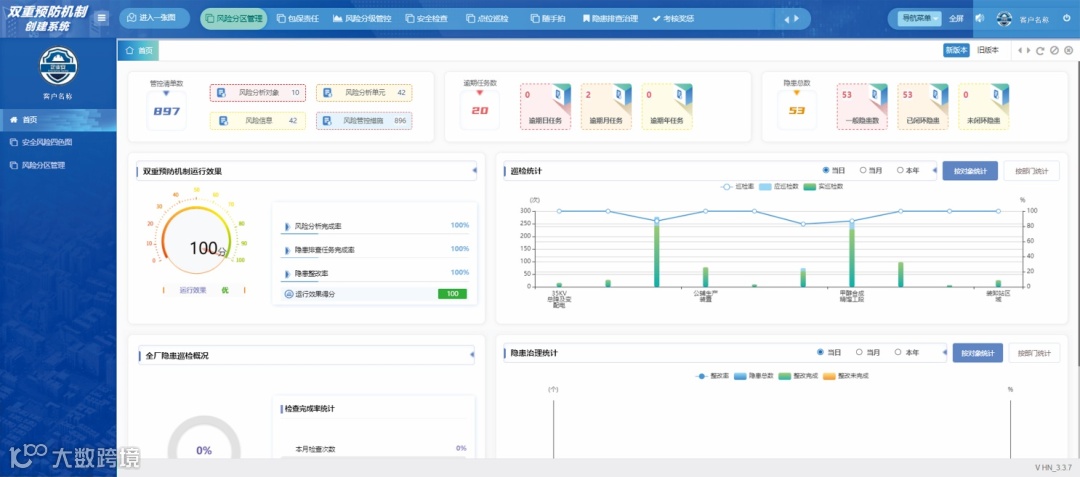The image size is (1080, 477).
Task: Select 当月 radio in 隐患治理统计 panel
Action: click(x=868, y=352)
